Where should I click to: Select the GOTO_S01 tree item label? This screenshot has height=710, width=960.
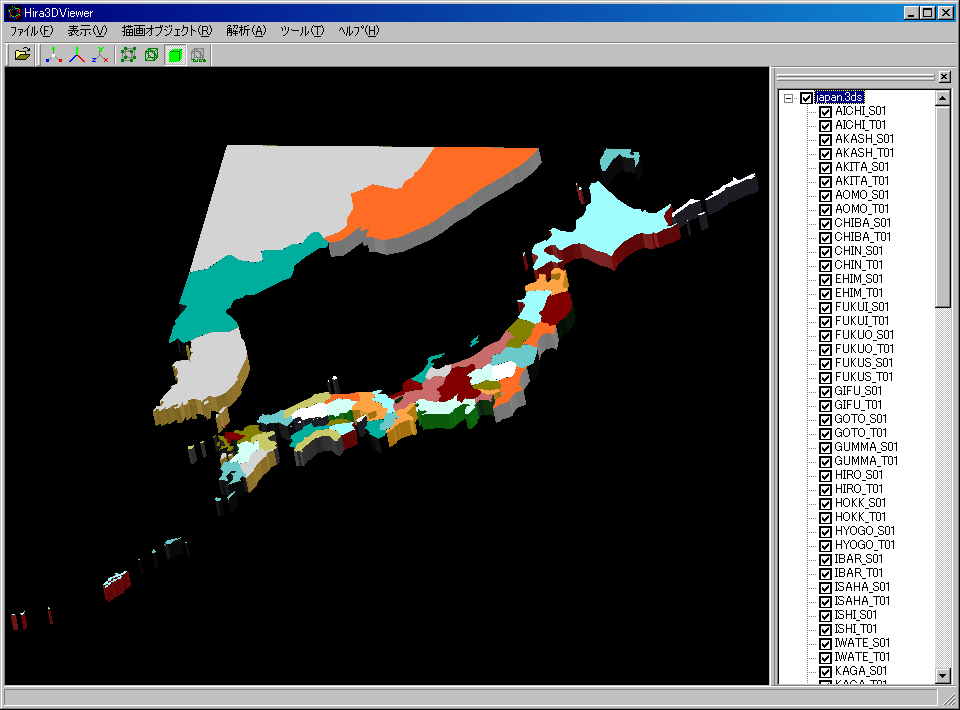pos(860,419)
